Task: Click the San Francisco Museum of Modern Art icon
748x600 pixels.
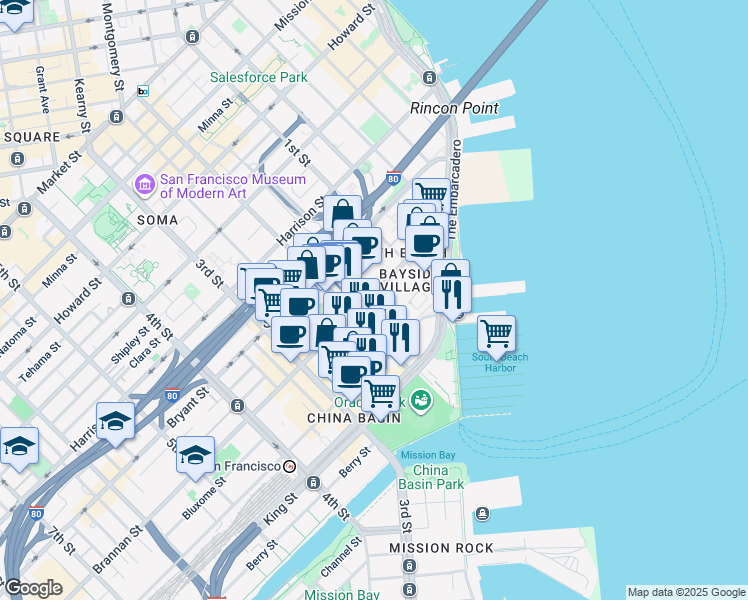Action: point(143,185)
